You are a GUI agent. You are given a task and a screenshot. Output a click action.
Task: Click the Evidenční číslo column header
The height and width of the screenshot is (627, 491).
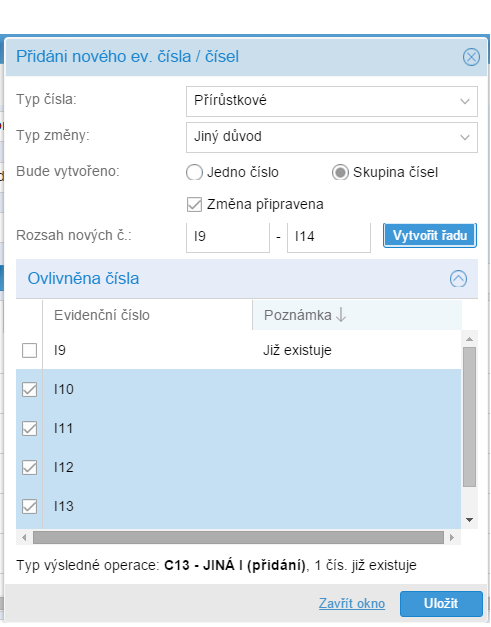(147, 315)
